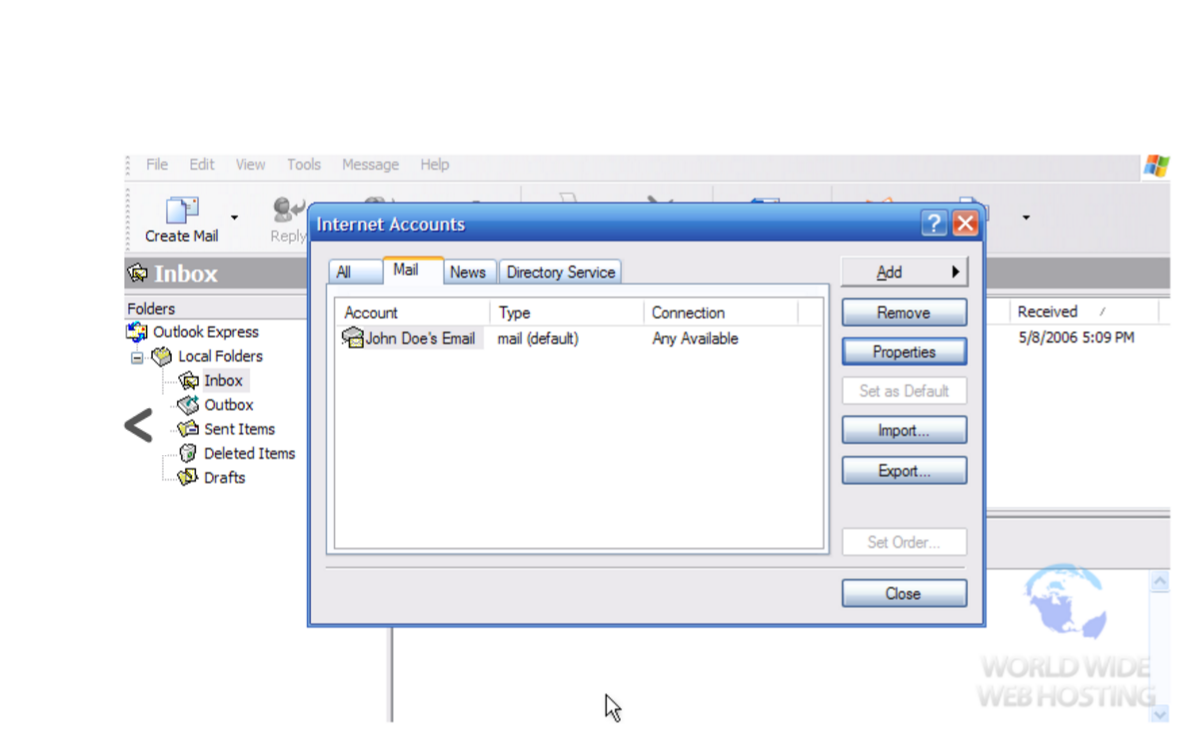Open the Help menu

(434, 164)
